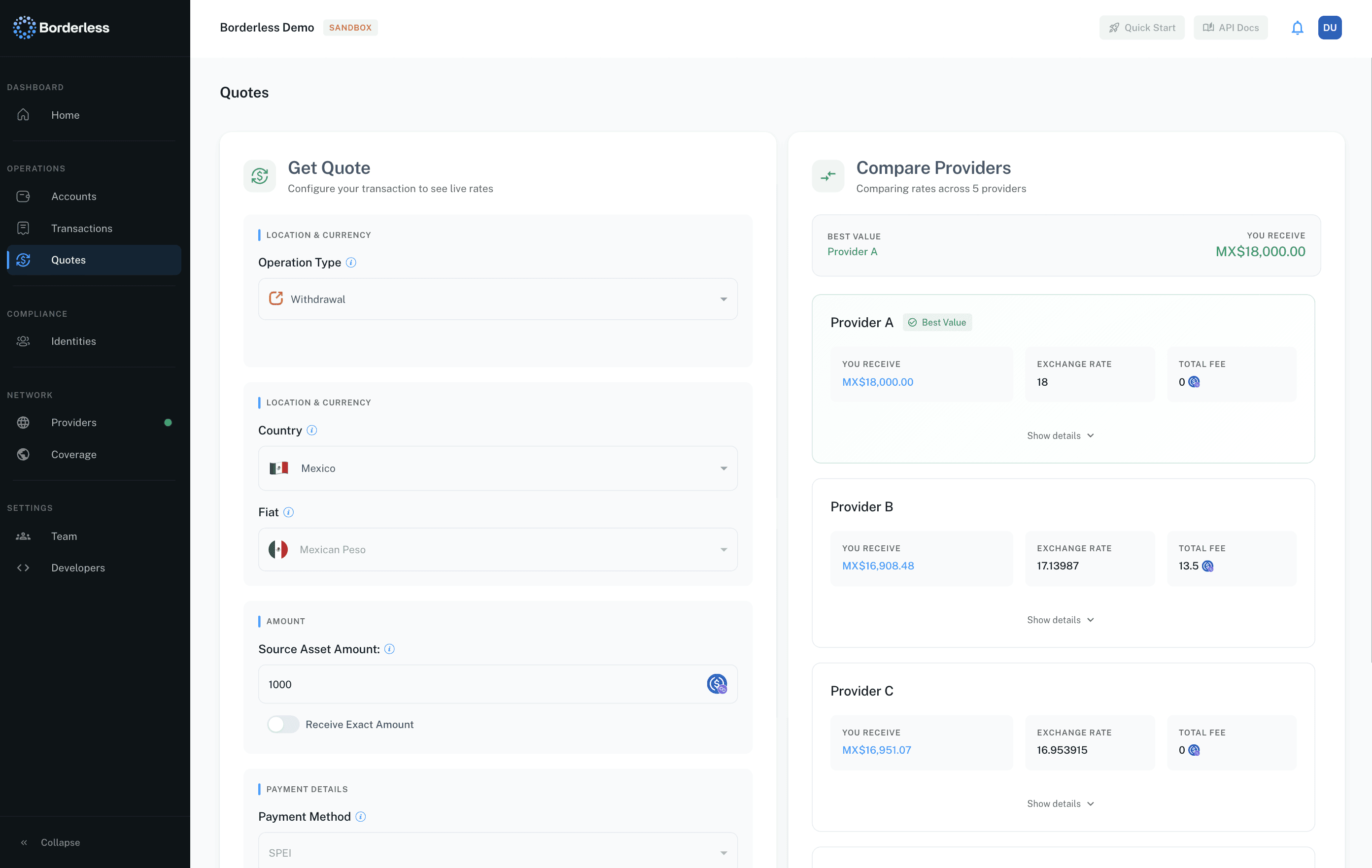Click USDC coin icon in amount field
1372x868 pixels.
click(x=716, y=683)
